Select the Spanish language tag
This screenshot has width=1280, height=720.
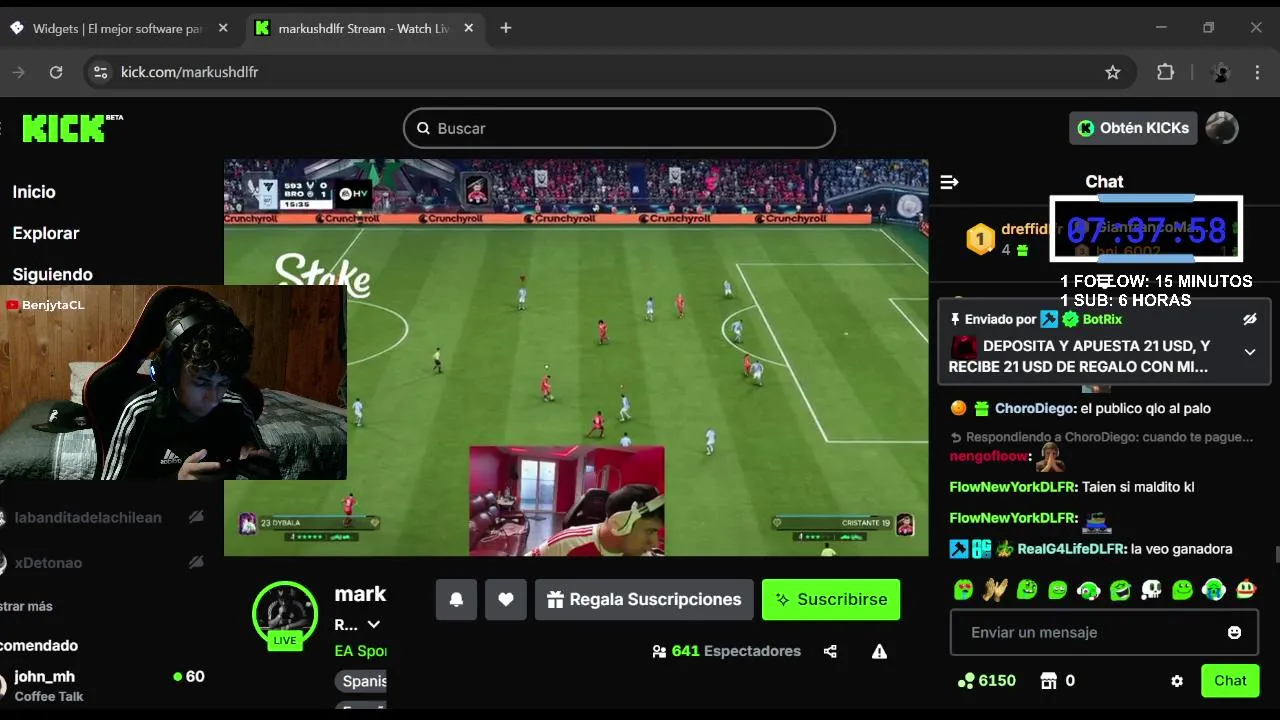pos(361,681)
